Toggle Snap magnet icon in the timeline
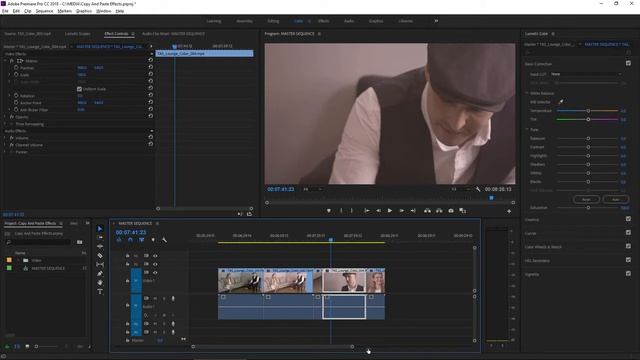Image resolution: width=640 pixels, height=360 pixels. [130, 240]
